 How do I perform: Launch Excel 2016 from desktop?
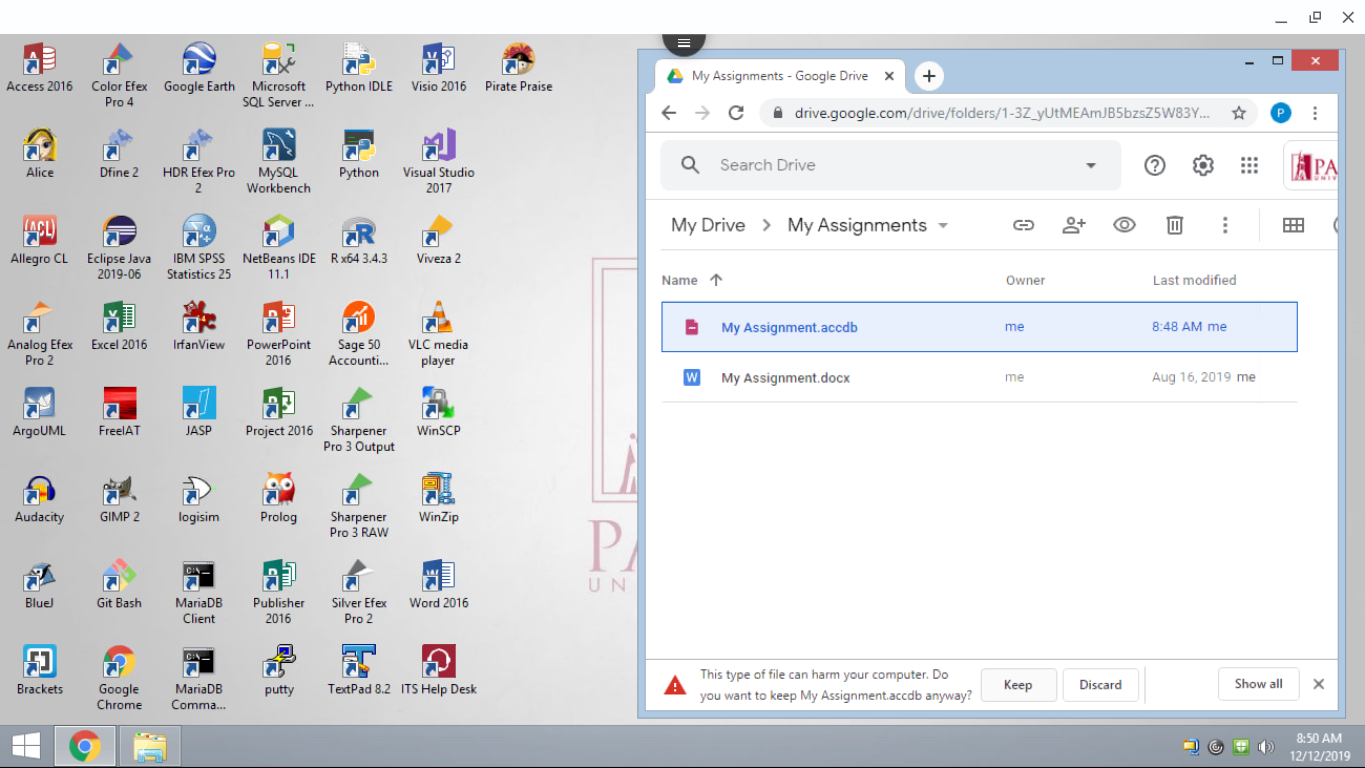(119, 327)
